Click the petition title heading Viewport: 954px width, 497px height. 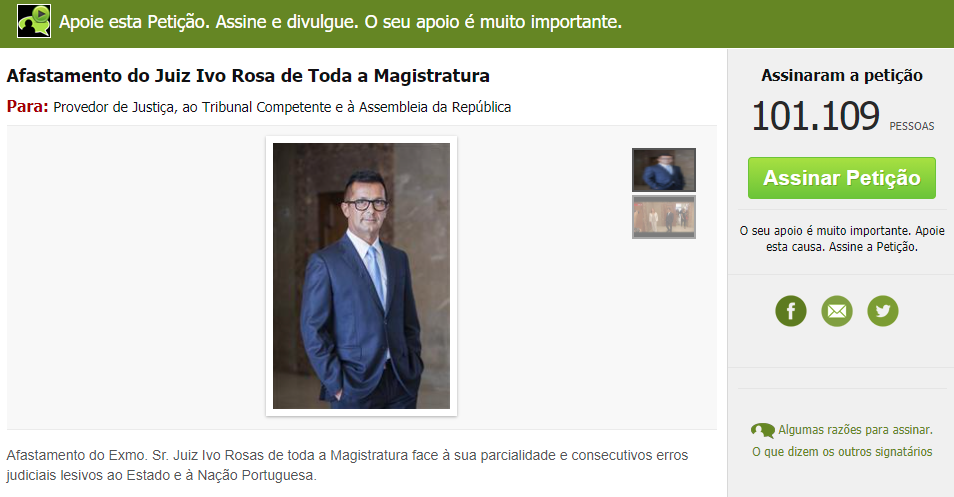point(248,76)
